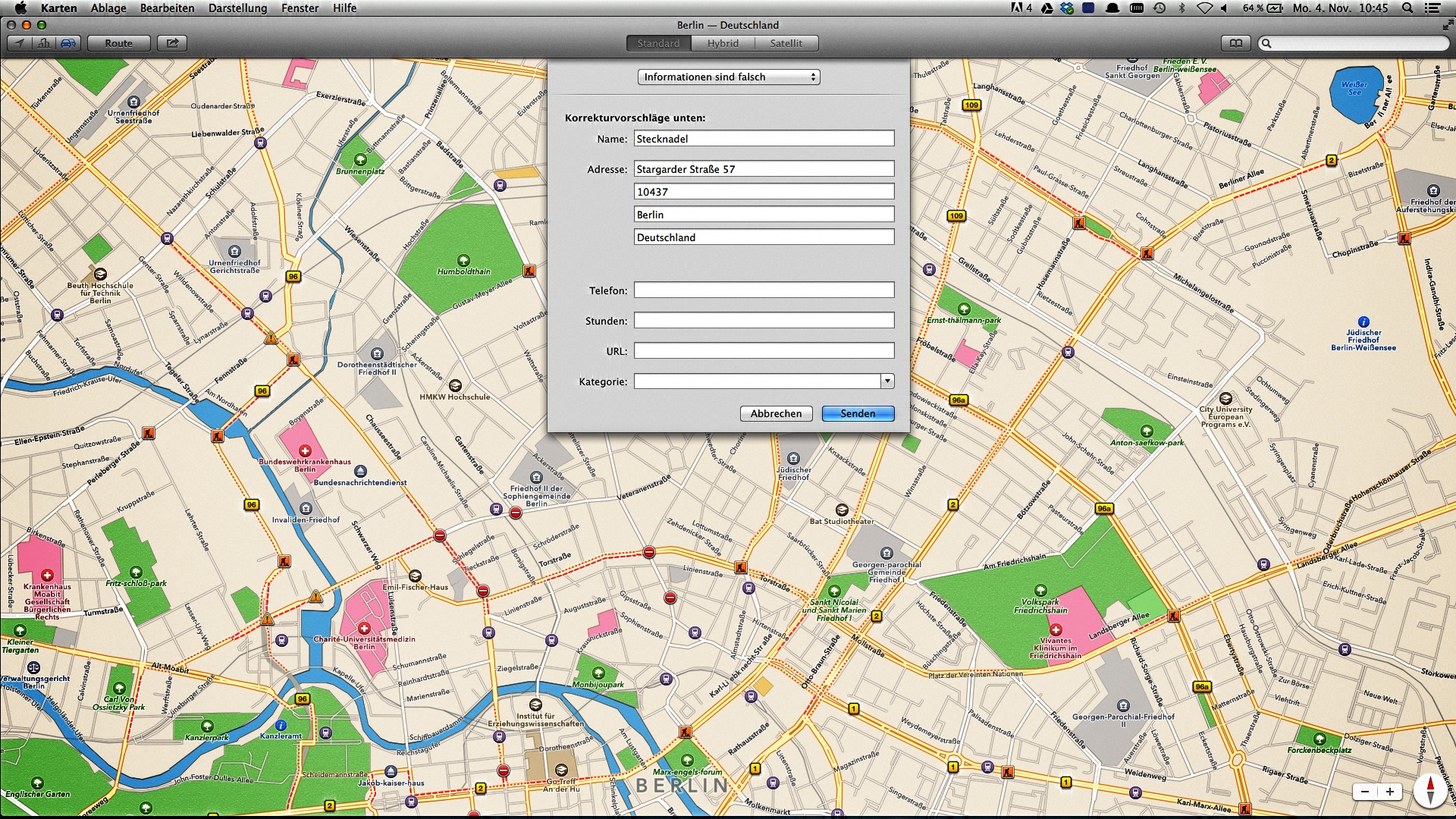Enter fullscreen with the arrows icon
1456x819 pixels.
point(1447,25)
